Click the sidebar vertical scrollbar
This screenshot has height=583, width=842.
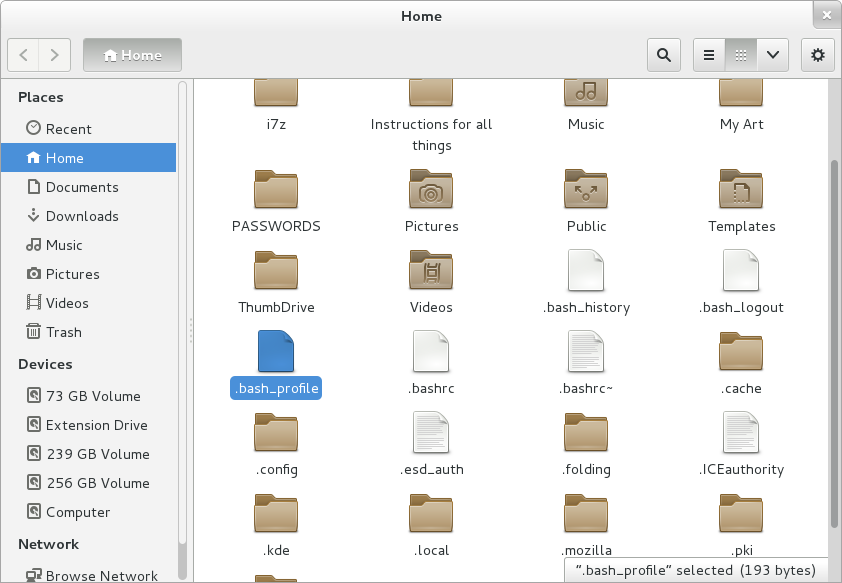point(183,311)
